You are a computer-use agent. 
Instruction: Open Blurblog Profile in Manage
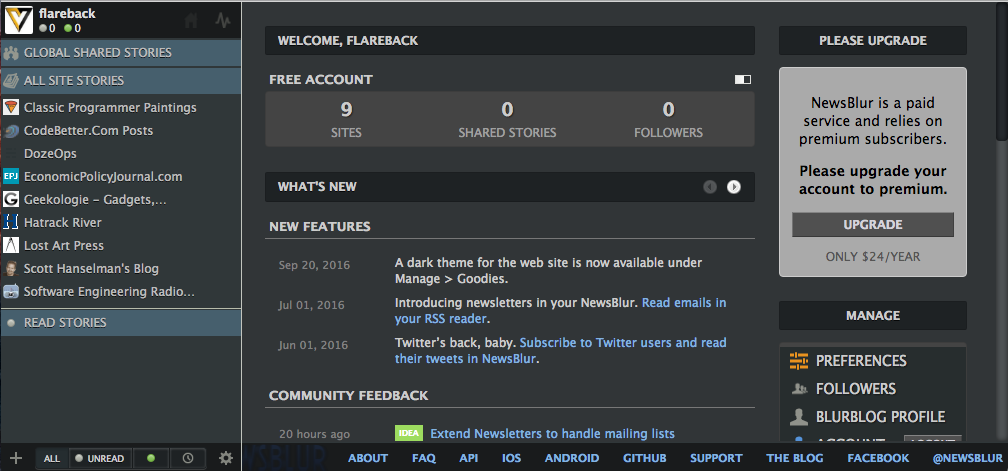880,417
